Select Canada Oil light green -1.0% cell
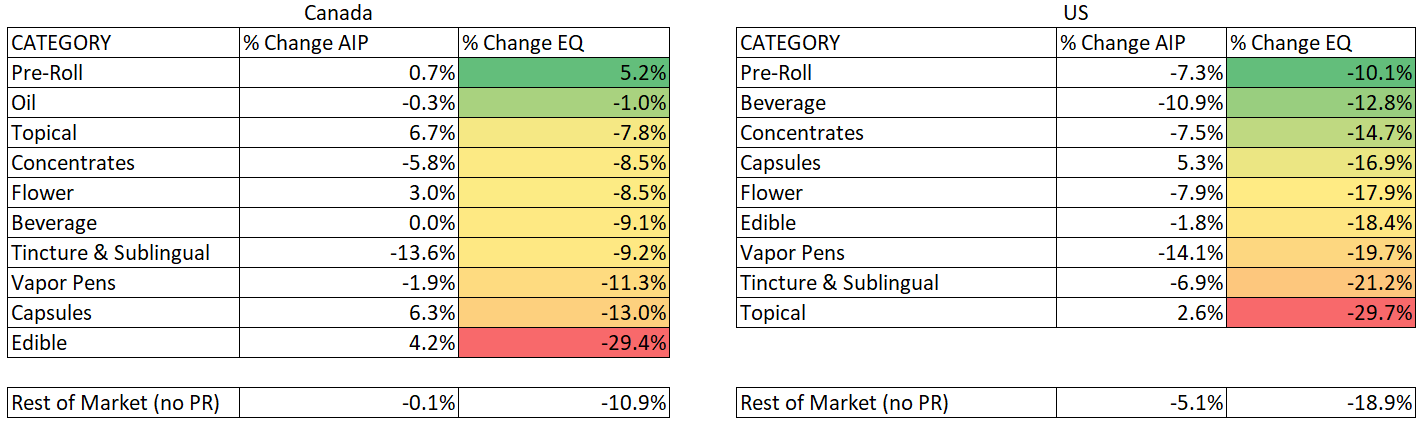The image size is (1427, 427). [x=564, y=103]
